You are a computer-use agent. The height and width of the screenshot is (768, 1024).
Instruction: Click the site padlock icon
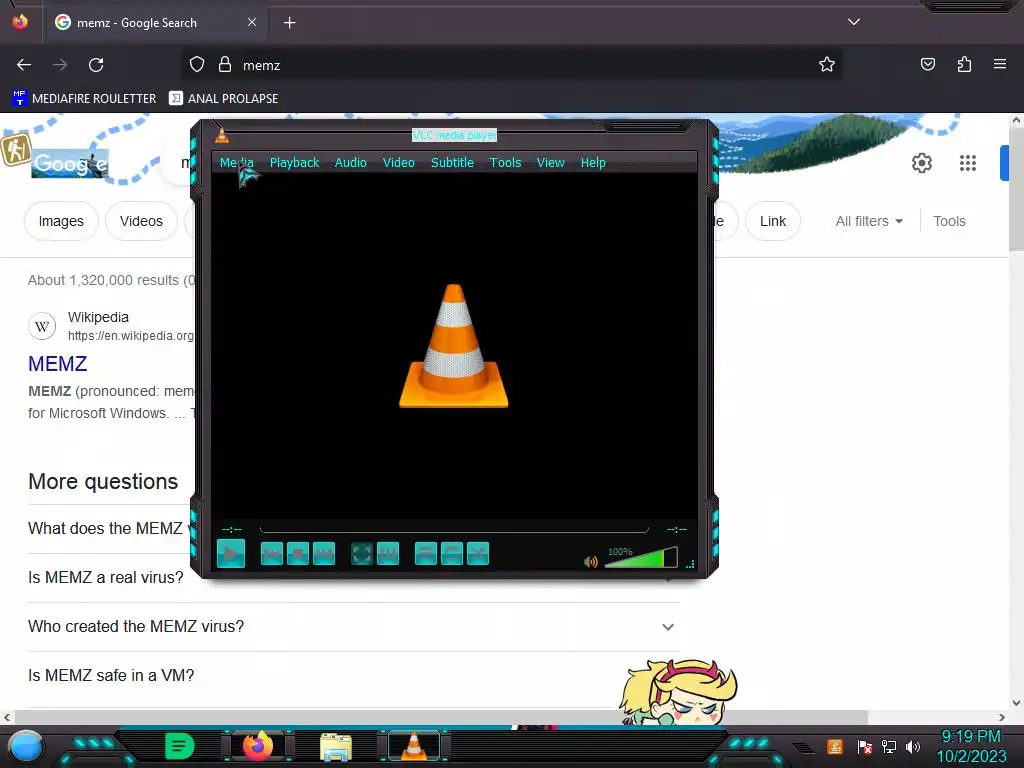point(225,65)
